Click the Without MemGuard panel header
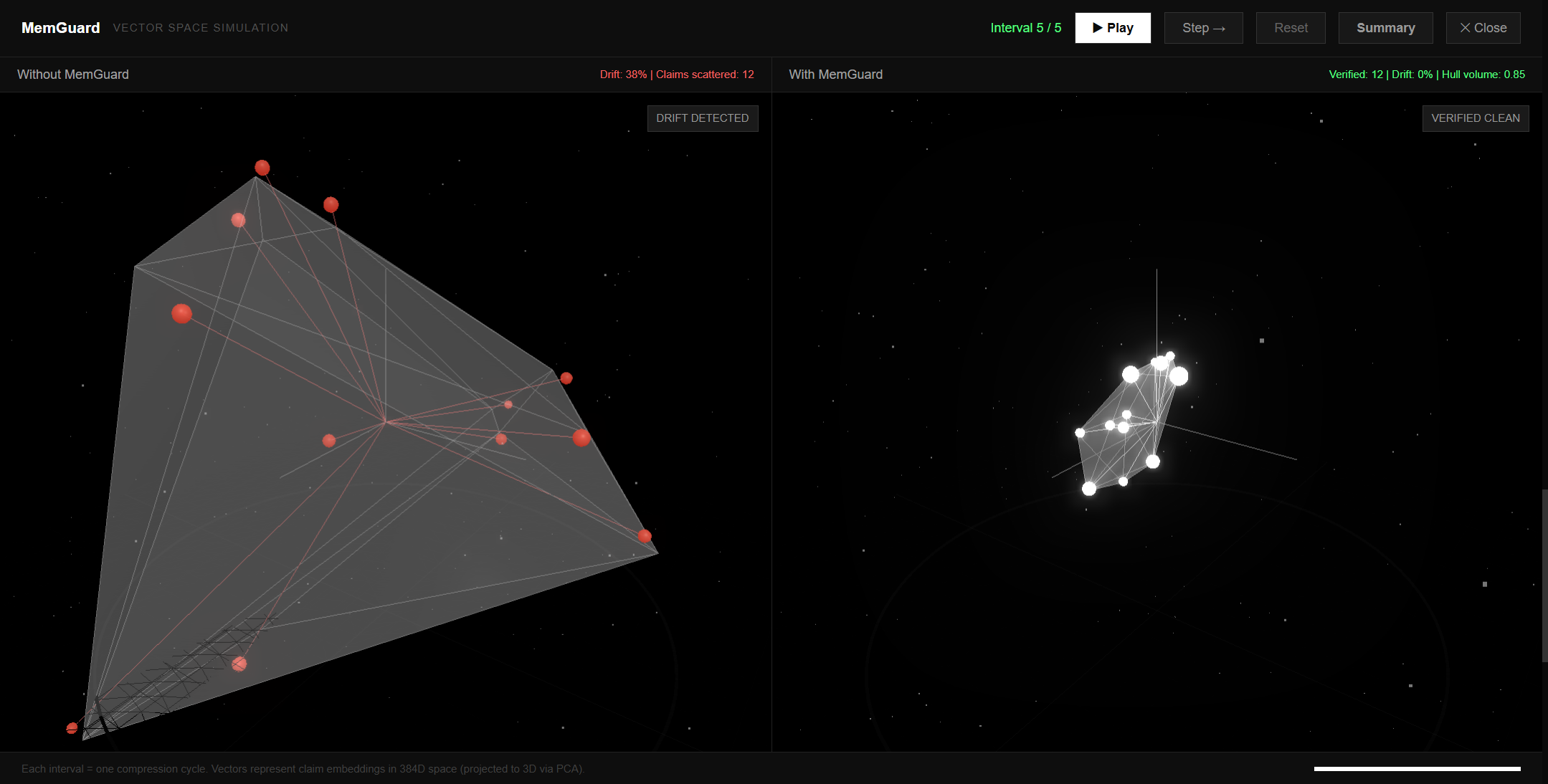The height and width of the screenshot is (784, 1548). 73,75
